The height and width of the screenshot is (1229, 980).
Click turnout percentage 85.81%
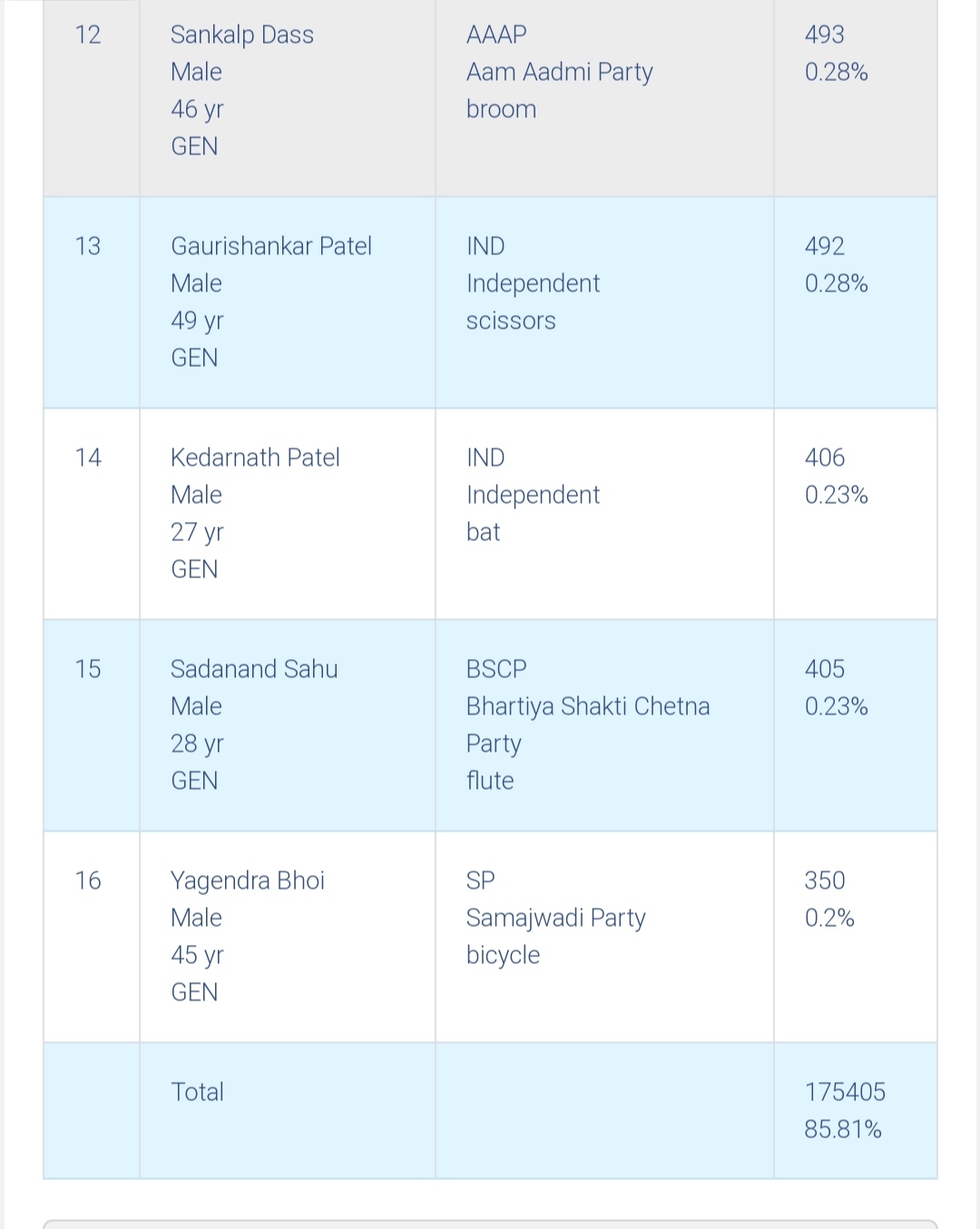coord(842,1129)
